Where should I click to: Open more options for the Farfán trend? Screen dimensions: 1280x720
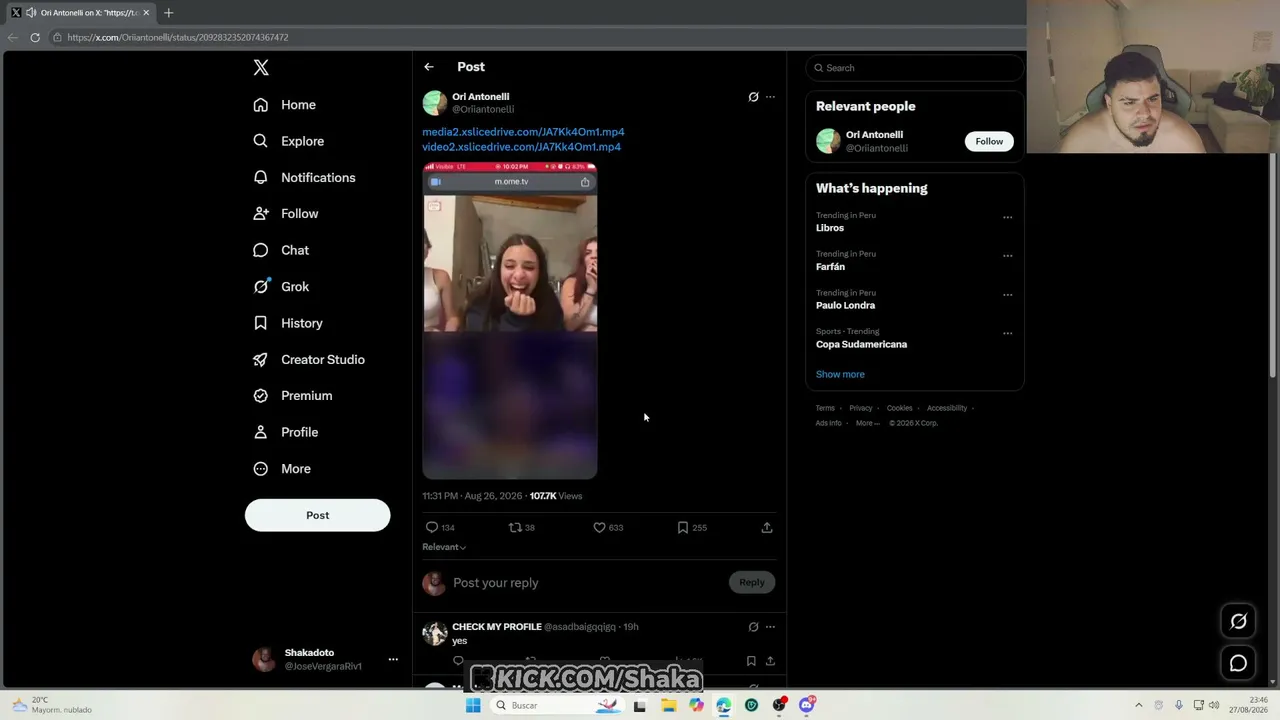click(x=1007, y=256)
